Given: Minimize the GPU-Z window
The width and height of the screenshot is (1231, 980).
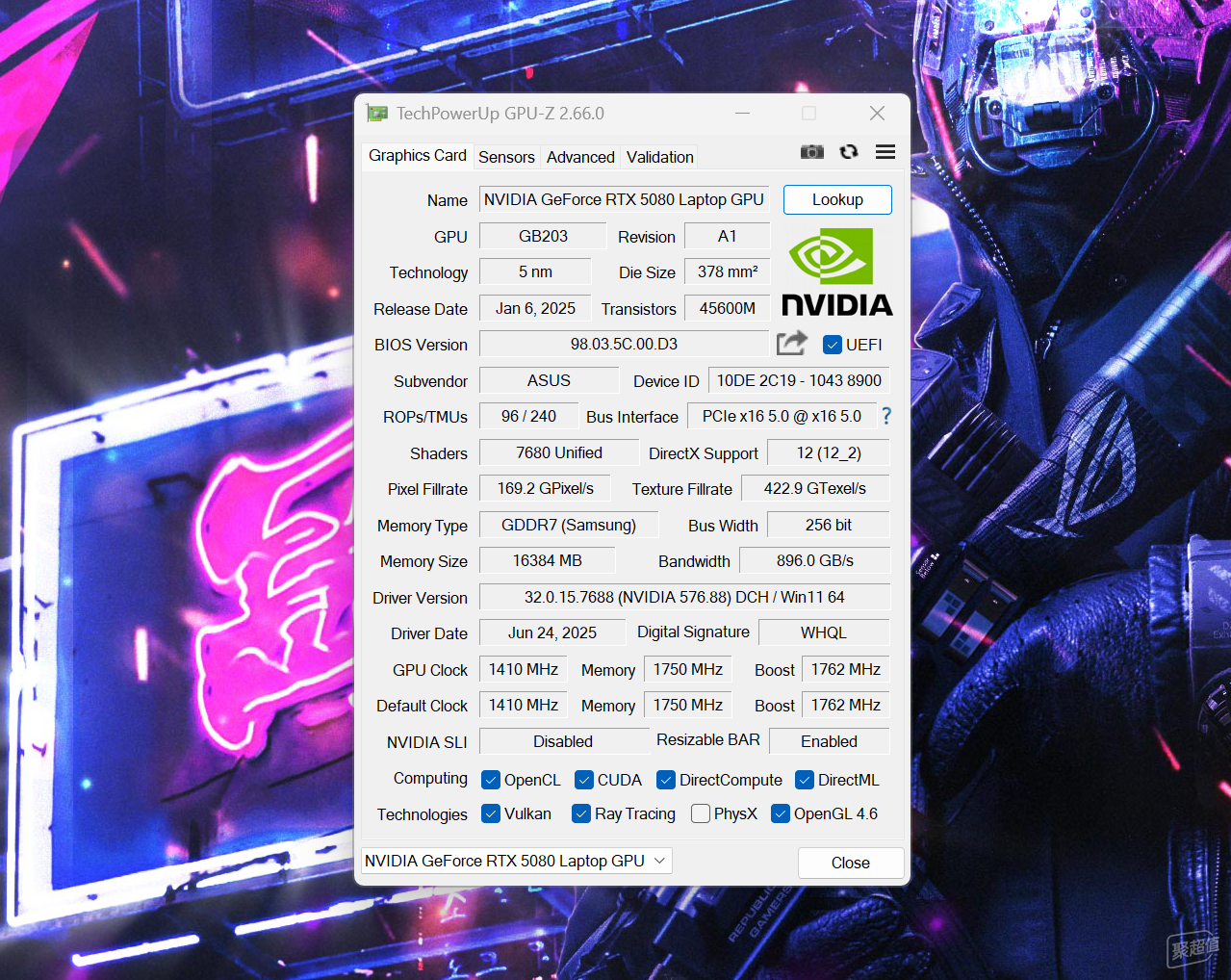Looking at the screenshot, I should 743,114.
